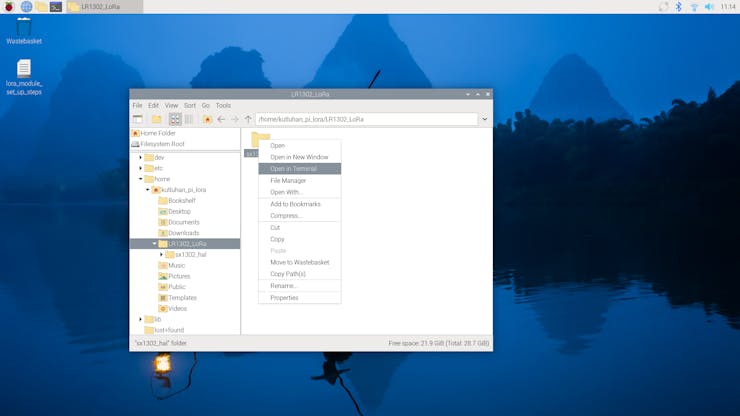Open the Wi-Fi network tray icon
The image size is (740, 416).
tap(694, 7)
